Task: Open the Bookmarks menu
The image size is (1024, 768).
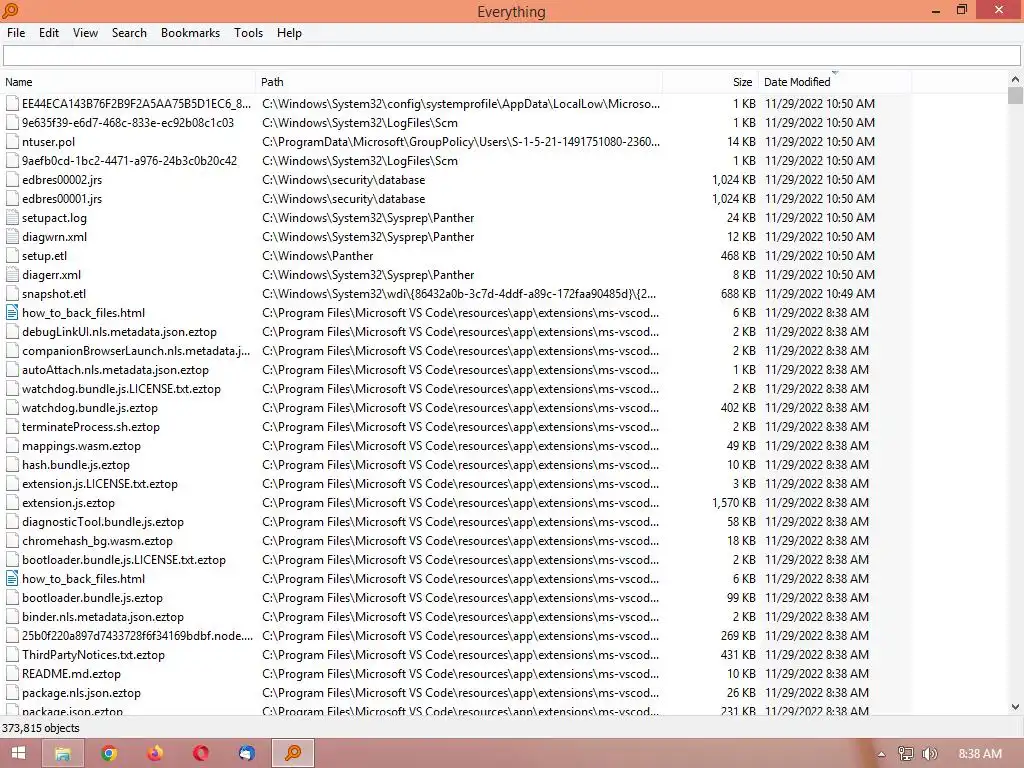Action: click(x=190, y=33)
